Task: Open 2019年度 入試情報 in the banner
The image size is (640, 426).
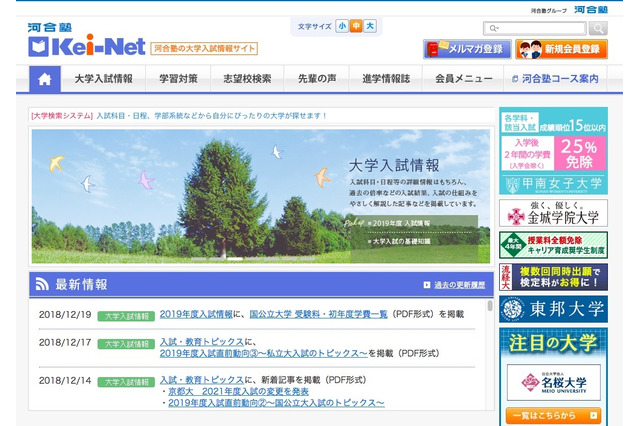Action: pyautogui.click(x=401, y=223)
